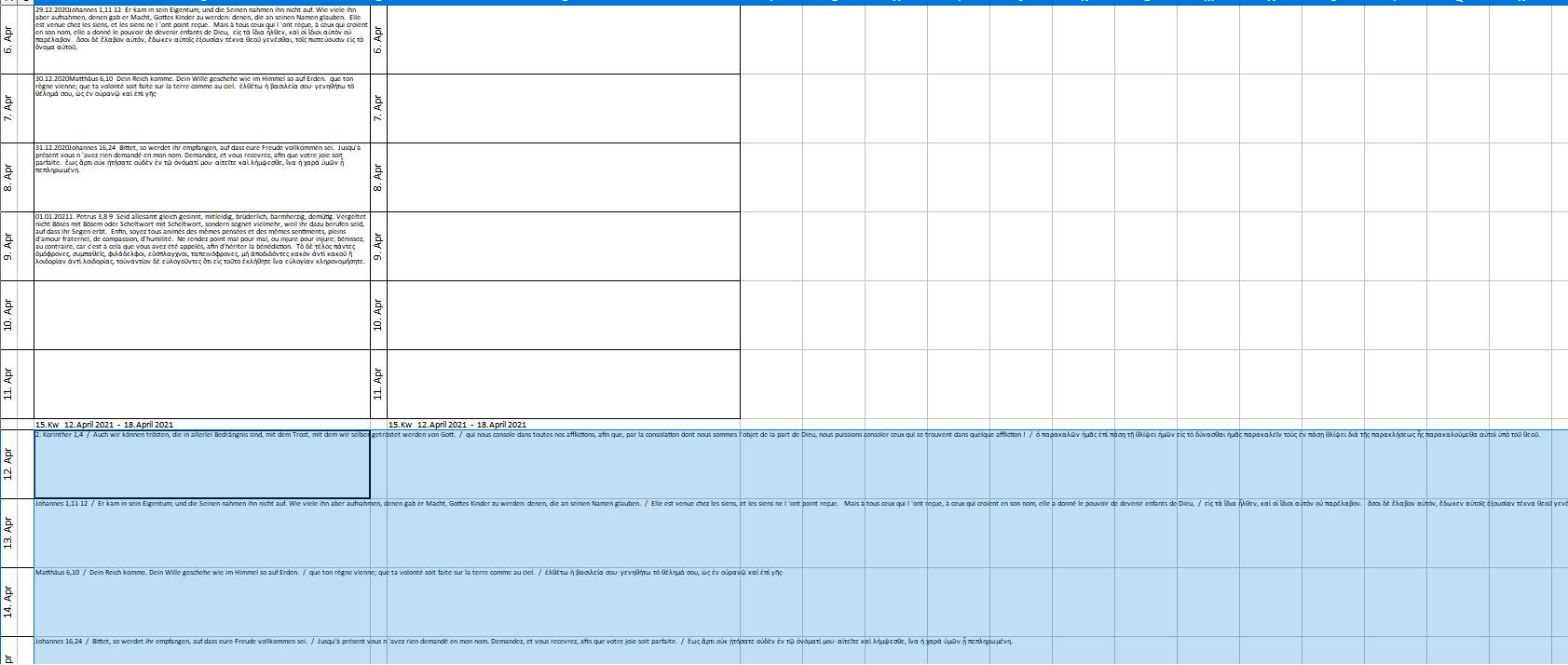
Task: Select the leftmost "7. Apr" date label
Action: click(x=9, y=108)
